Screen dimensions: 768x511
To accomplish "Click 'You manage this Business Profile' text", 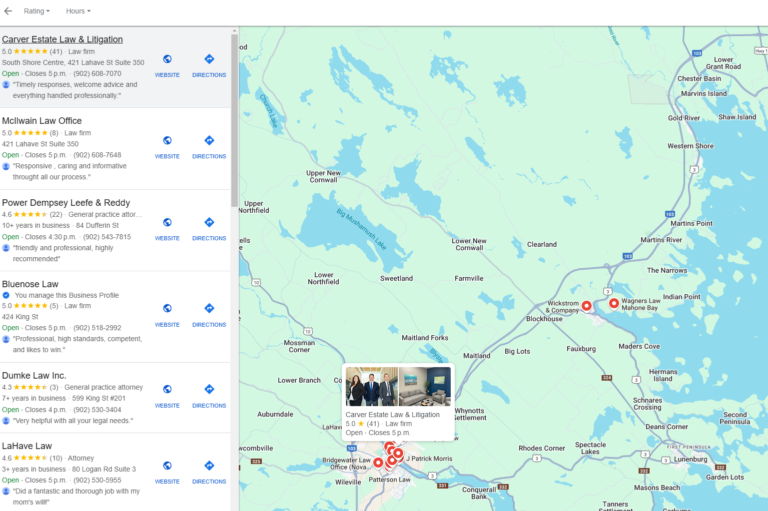I will [x=67, y=295].
